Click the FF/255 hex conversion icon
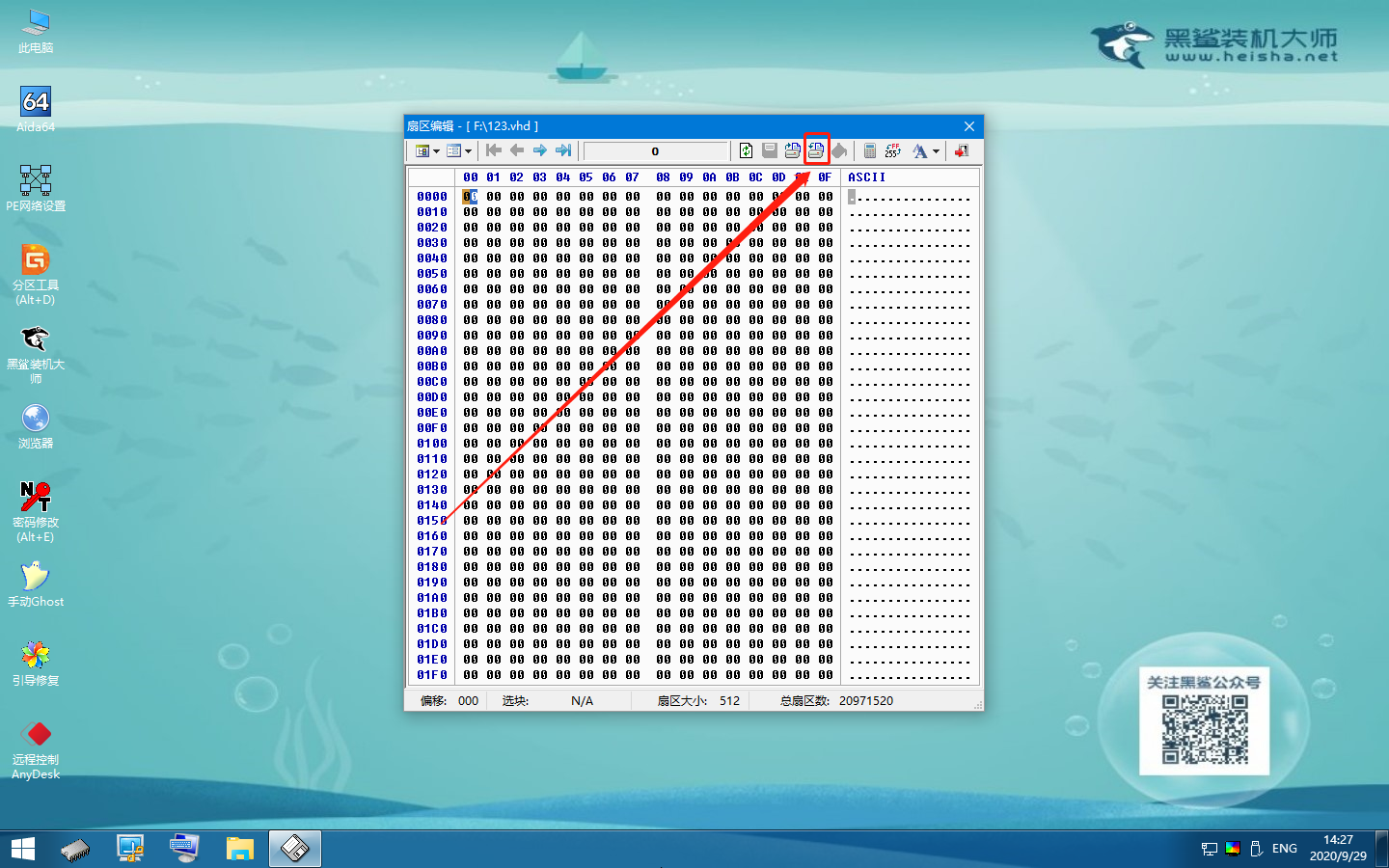The image size is (1389, 868). pyautogui.click(x=893, y=150)
